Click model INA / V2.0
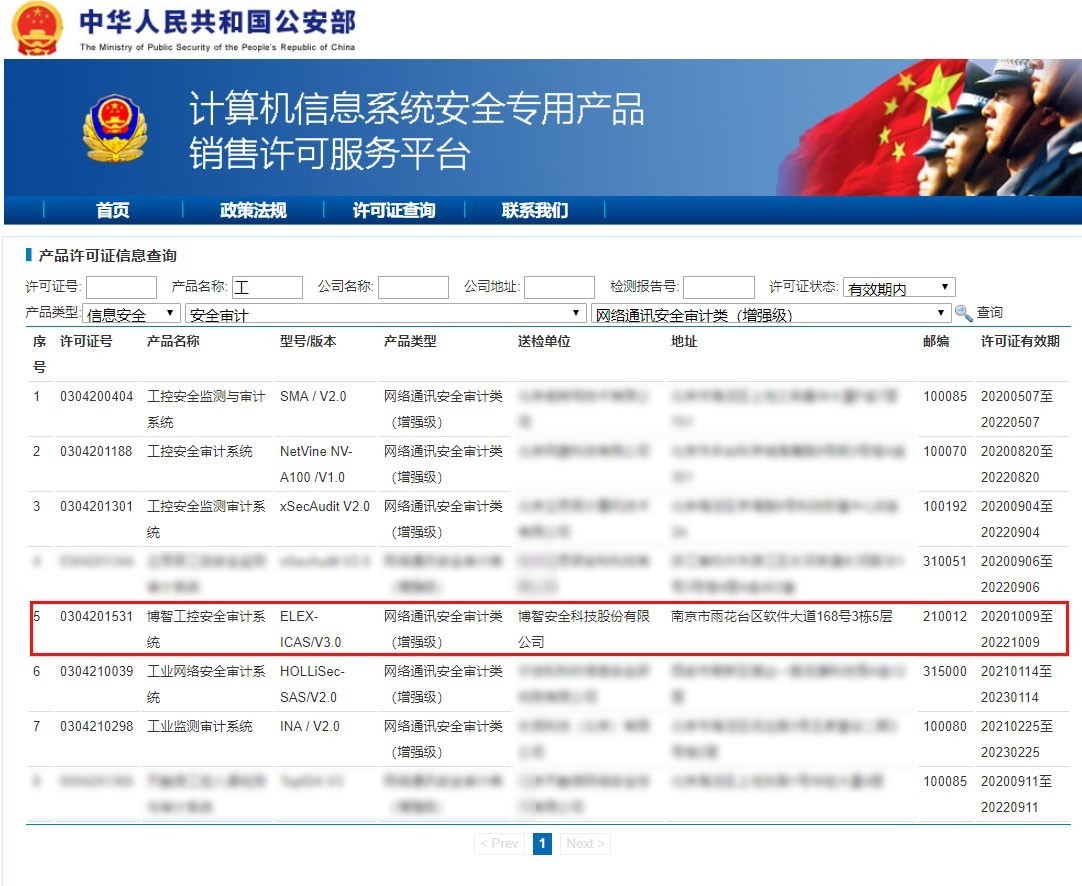 (x=310, y=726)
